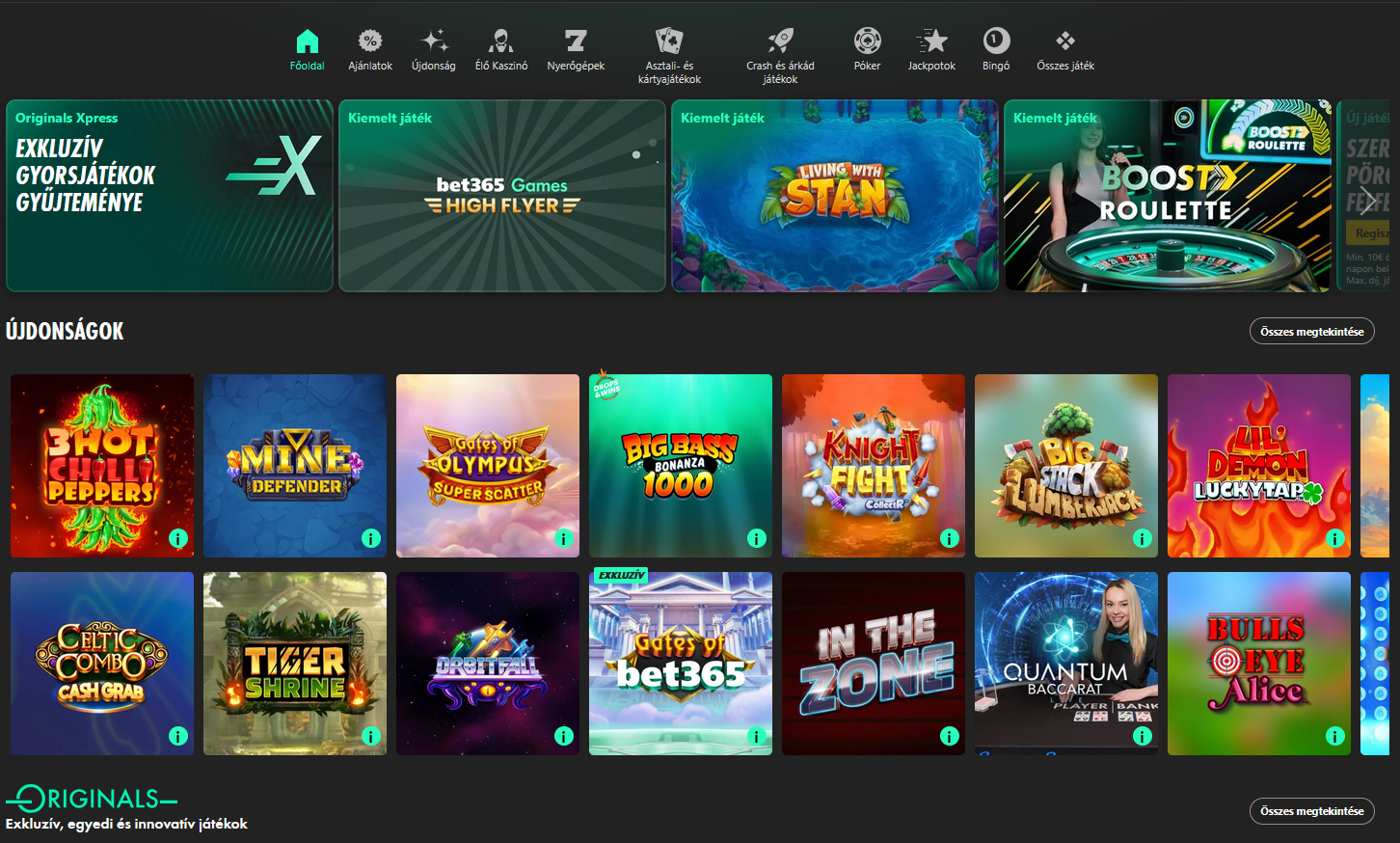Image resolution: width=1400 pixels, height=843 pixels.
Task: Open the Boost Roulette featured banner
Action: coord(1168,196)
